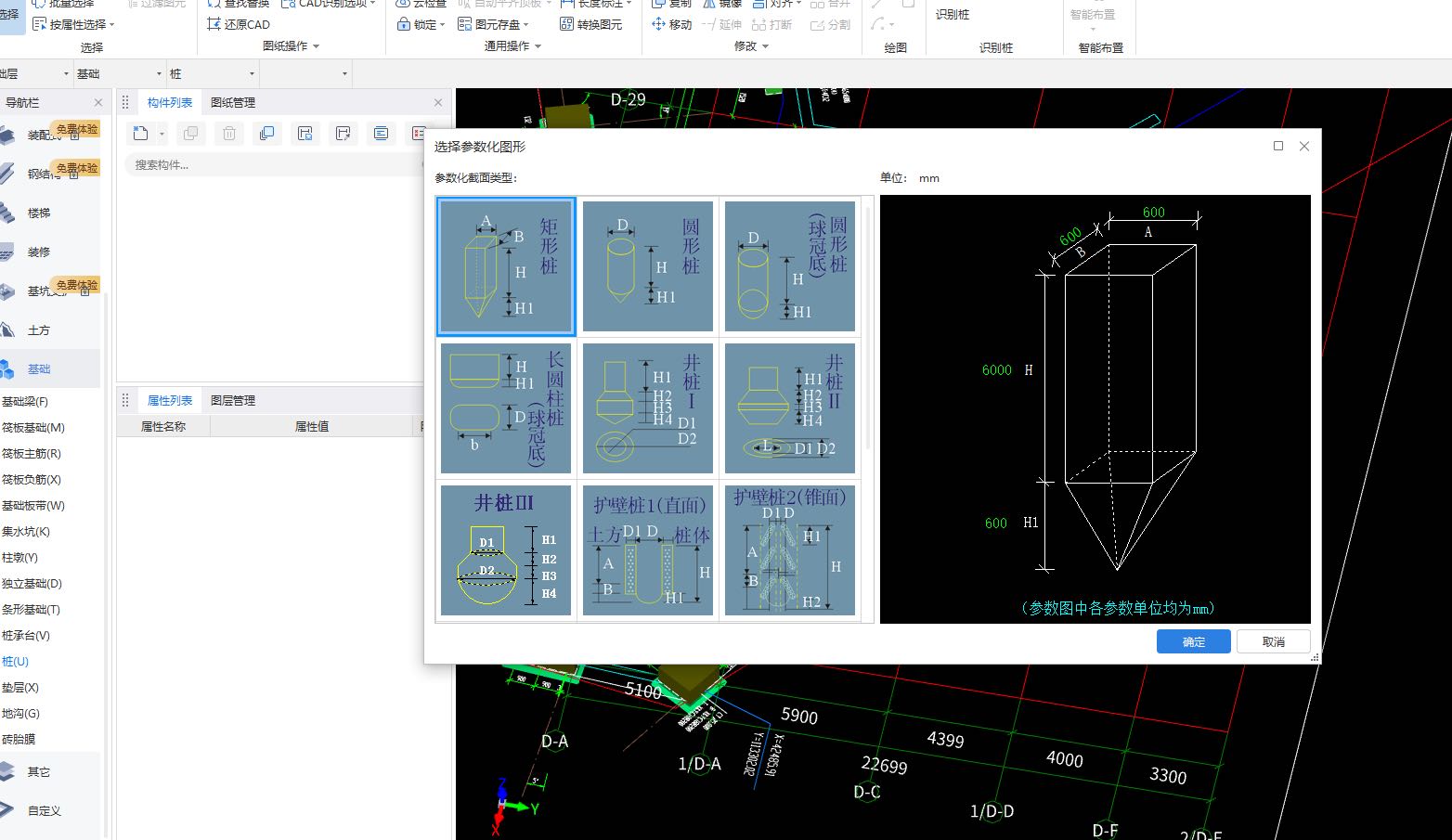Click the 还原CAD tool
This screenshot has height=840, width=1452.
pyautogui.click(x=239, y=24)
